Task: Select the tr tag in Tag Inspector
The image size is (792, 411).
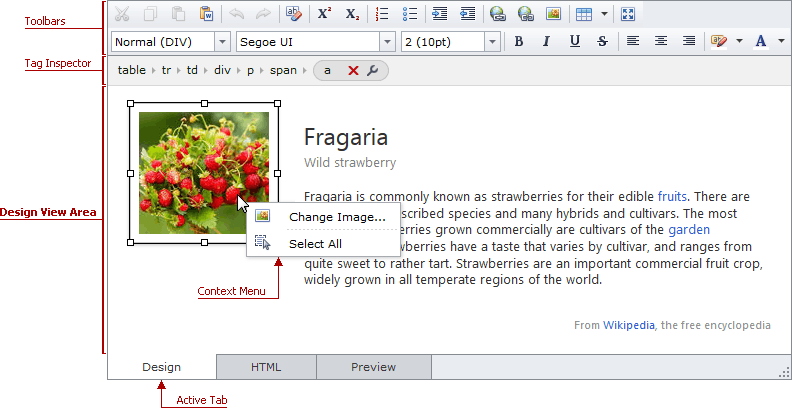Action: (166, 70)
